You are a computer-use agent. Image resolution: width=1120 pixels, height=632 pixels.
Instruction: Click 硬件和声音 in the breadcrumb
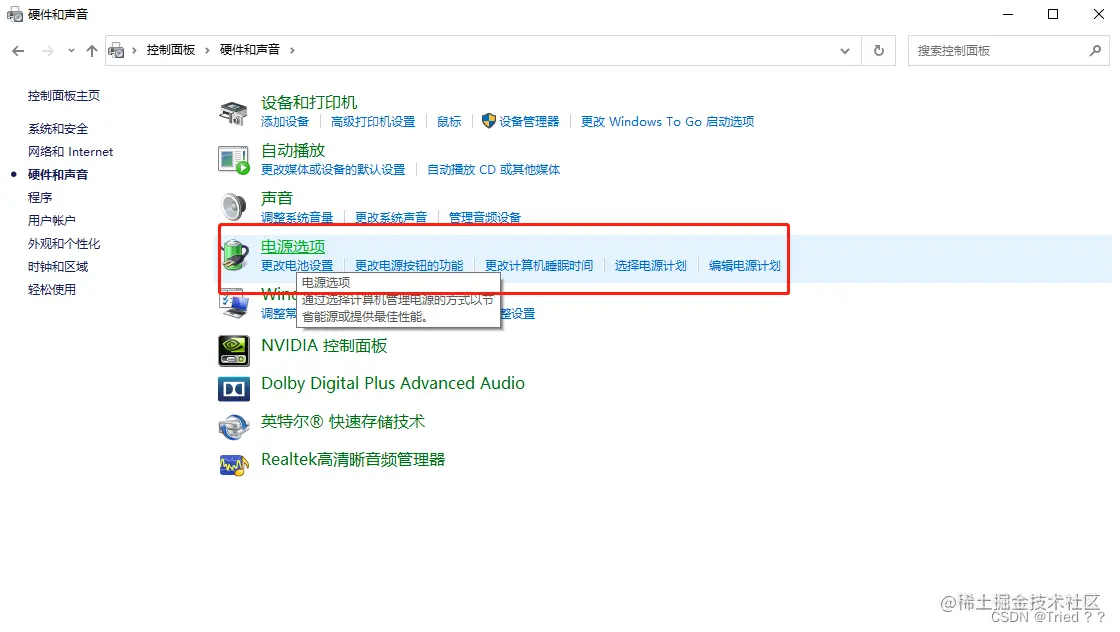[x=249, y=49]
